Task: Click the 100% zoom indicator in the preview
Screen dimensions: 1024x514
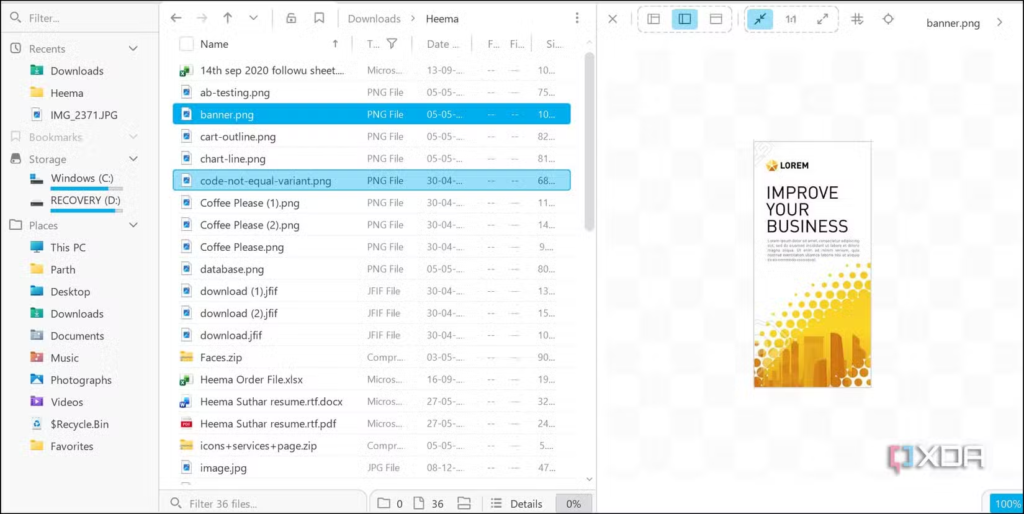Action: [x=1005, y=504]
